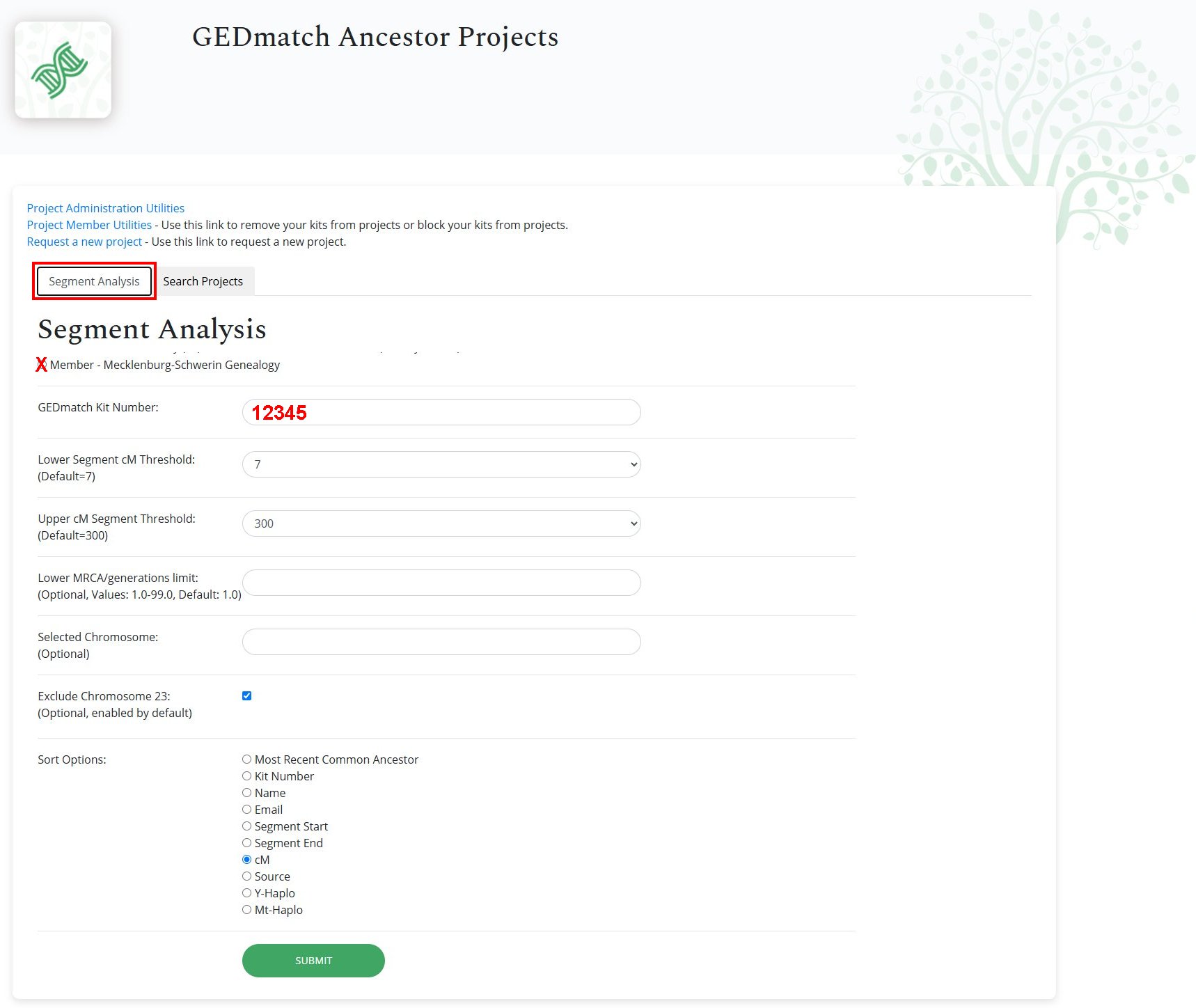Click the GEDmatch Kit Number field

pyautogui.click(x=441, y=412)
